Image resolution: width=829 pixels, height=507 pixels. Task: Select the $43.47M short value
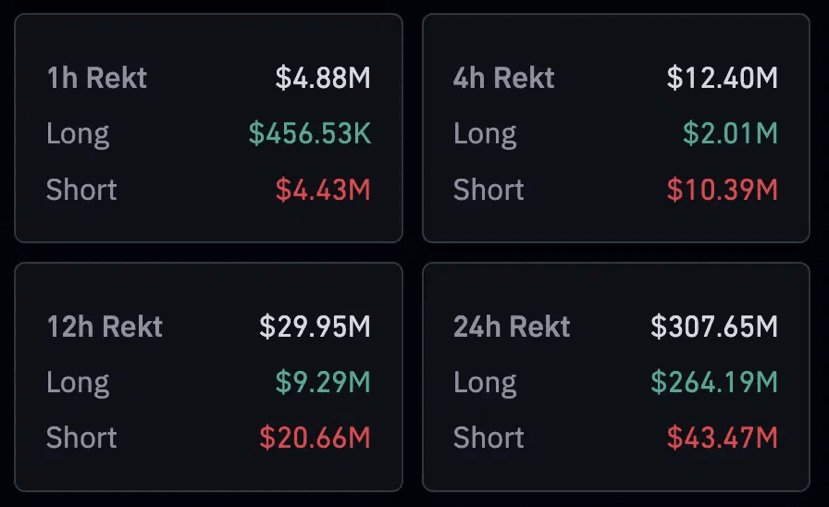point(722,438)
